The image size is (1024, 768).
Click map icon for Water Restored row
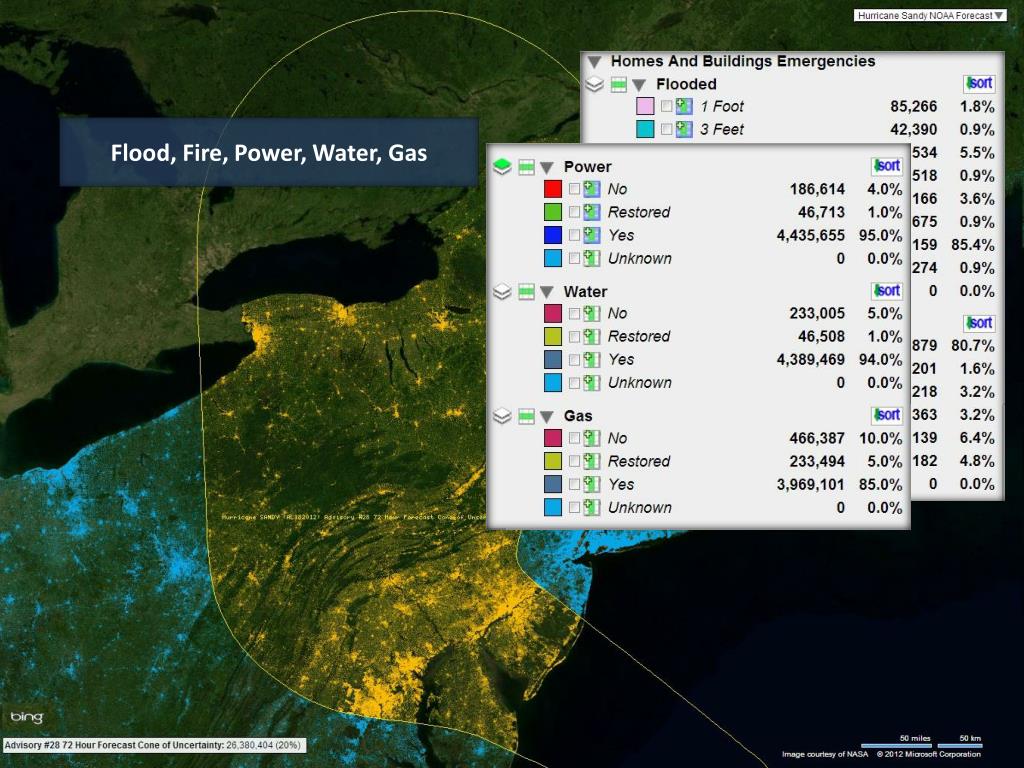coord(592,336)
